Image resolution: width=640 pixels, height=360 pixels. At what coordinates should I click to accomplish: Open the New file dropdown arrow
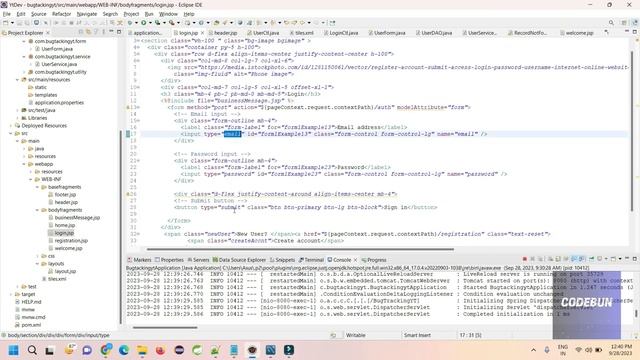point(12,23)
